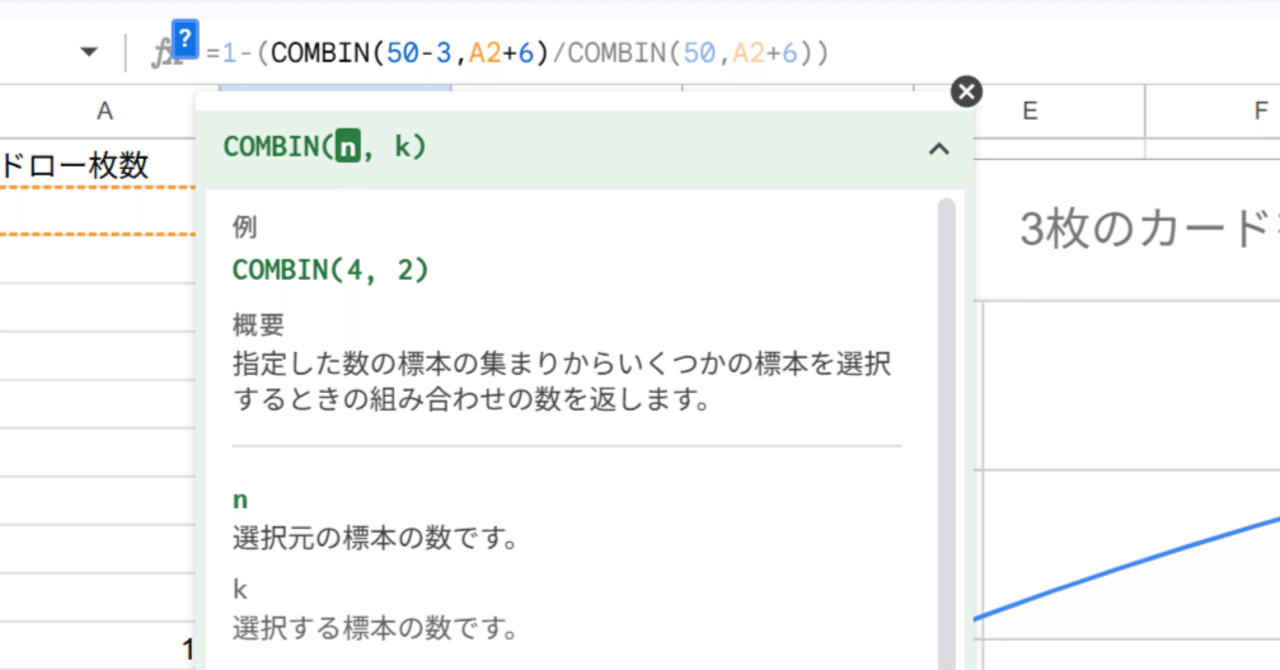Collapse the COMBIN help panel chevron

pos(938,149)
